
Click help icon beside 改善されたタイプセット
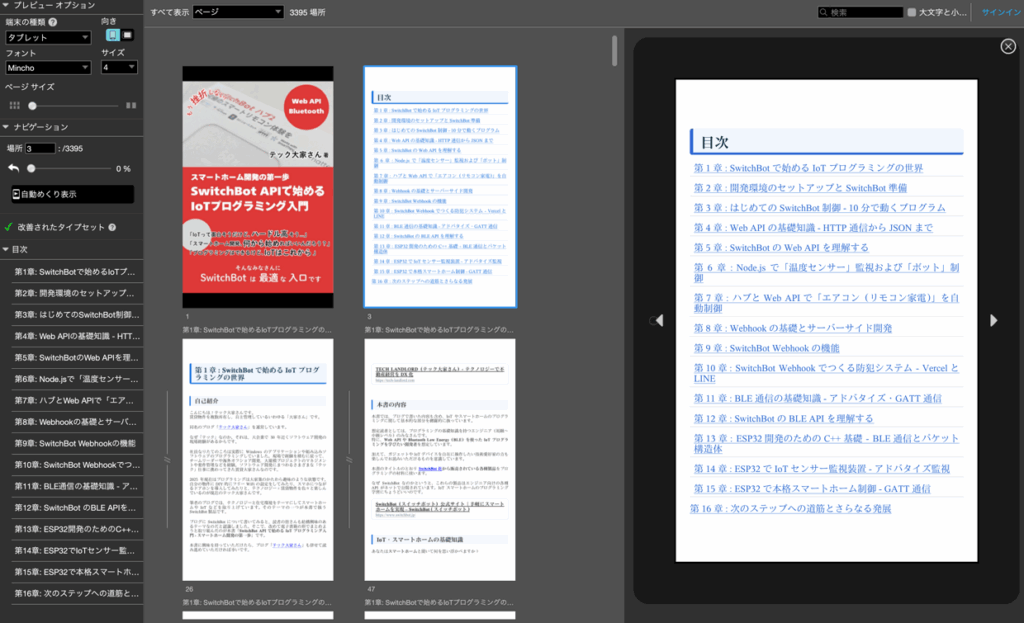click(112, 227)
